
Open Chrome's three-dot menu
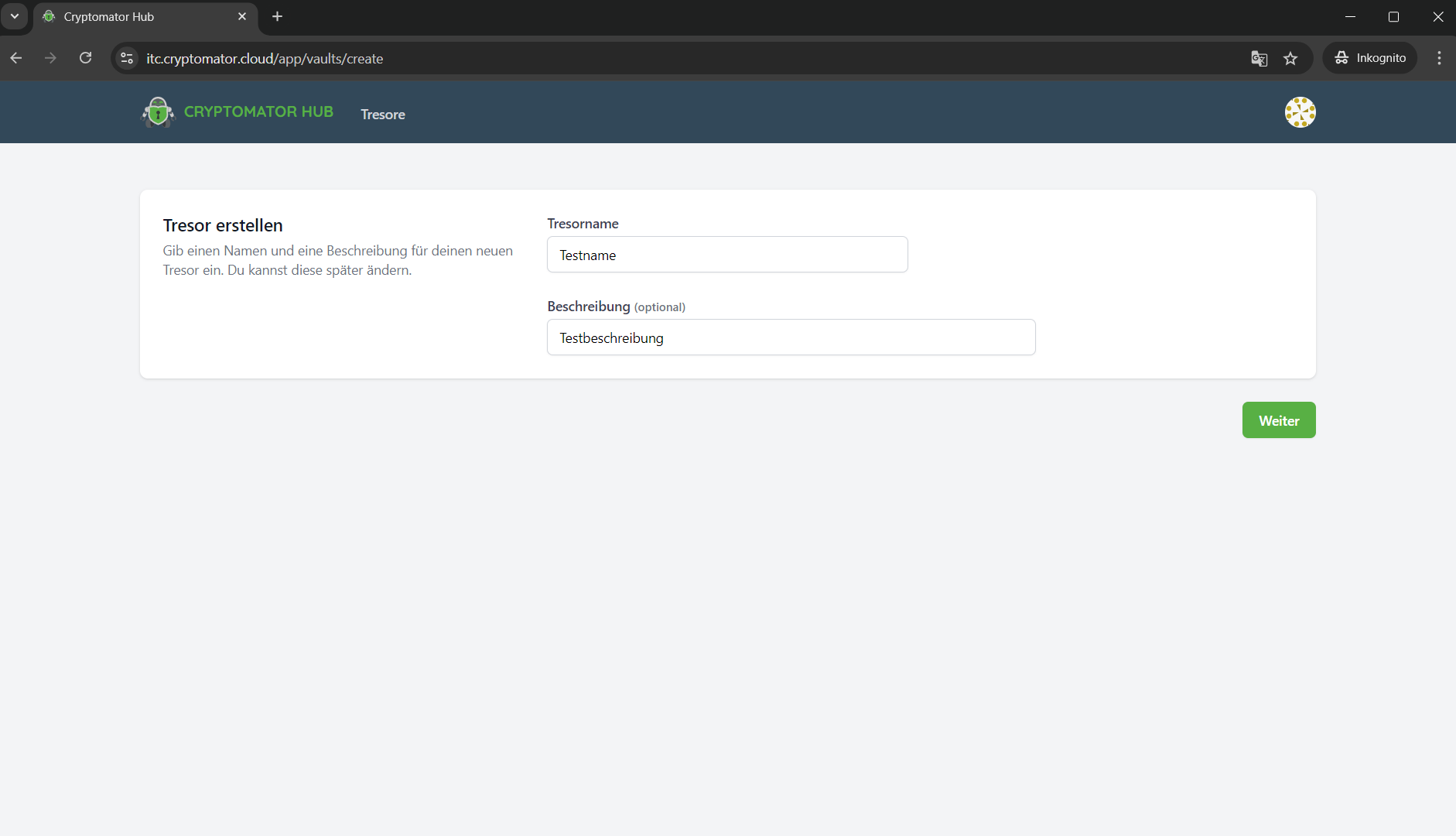point(1439,58)
